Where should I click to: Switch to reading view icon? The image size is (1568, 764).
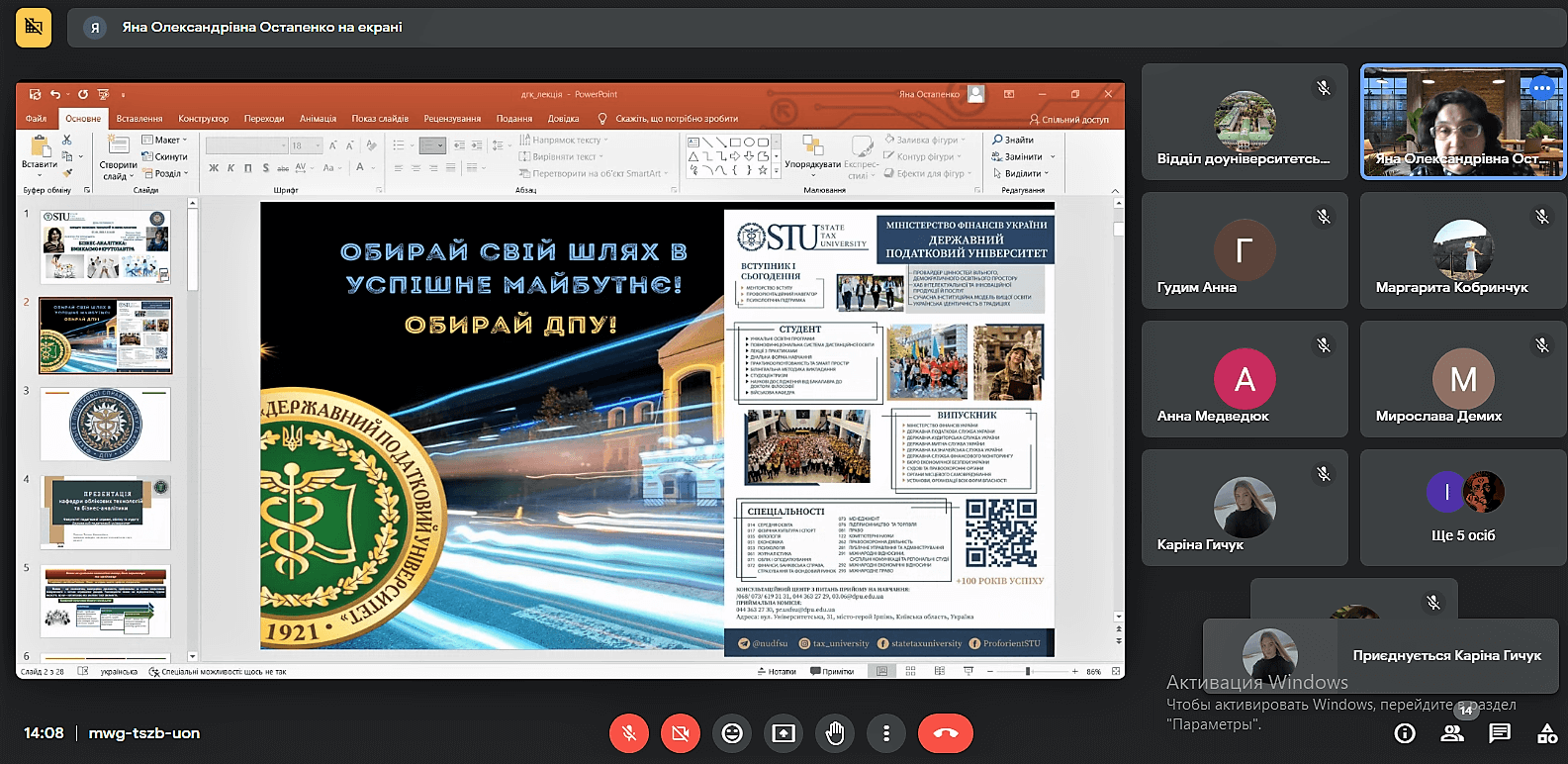[939, 671]
